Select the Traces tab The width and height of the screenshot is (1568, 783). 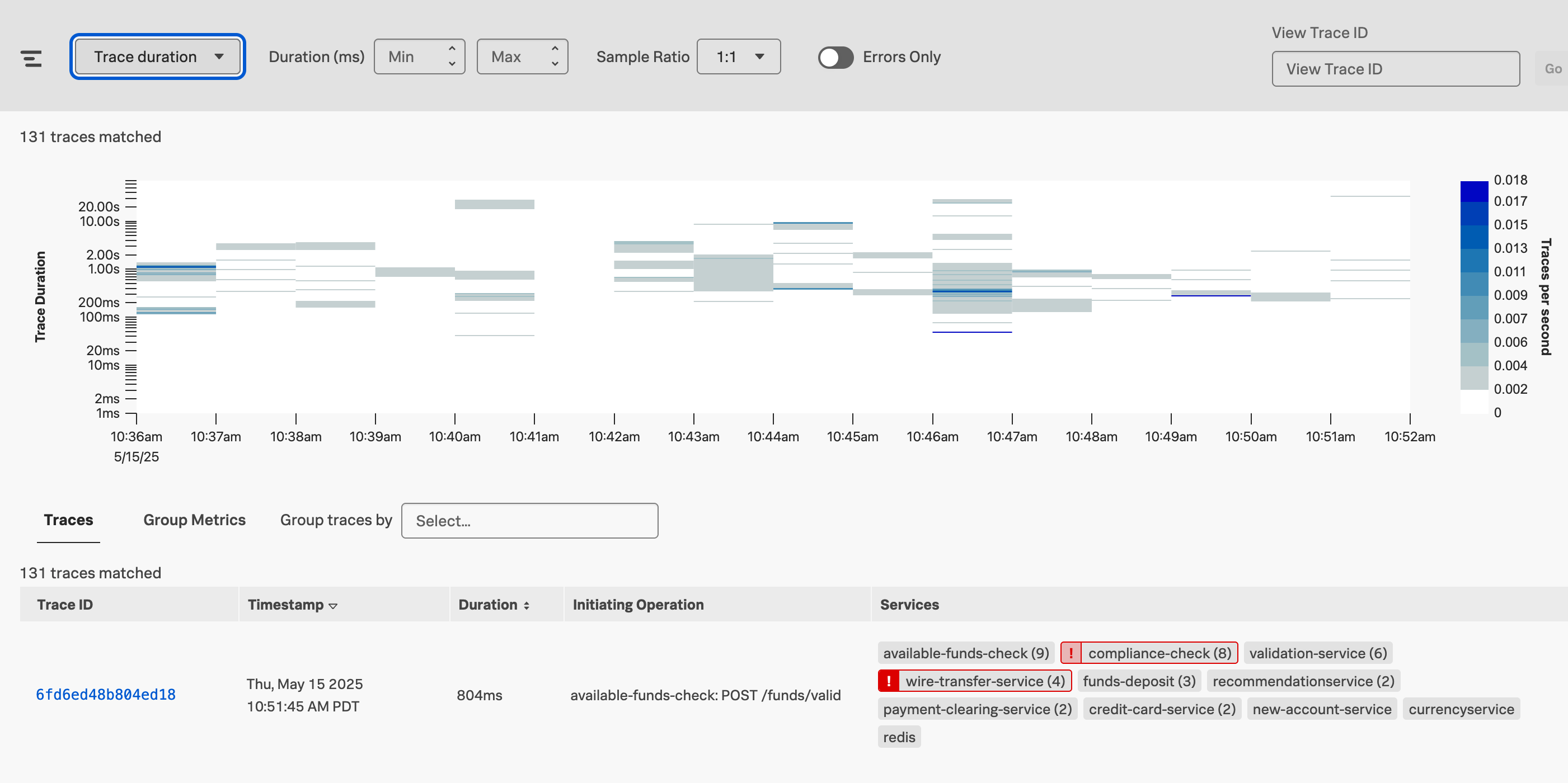pyautogui.click(x=68, y=520)
